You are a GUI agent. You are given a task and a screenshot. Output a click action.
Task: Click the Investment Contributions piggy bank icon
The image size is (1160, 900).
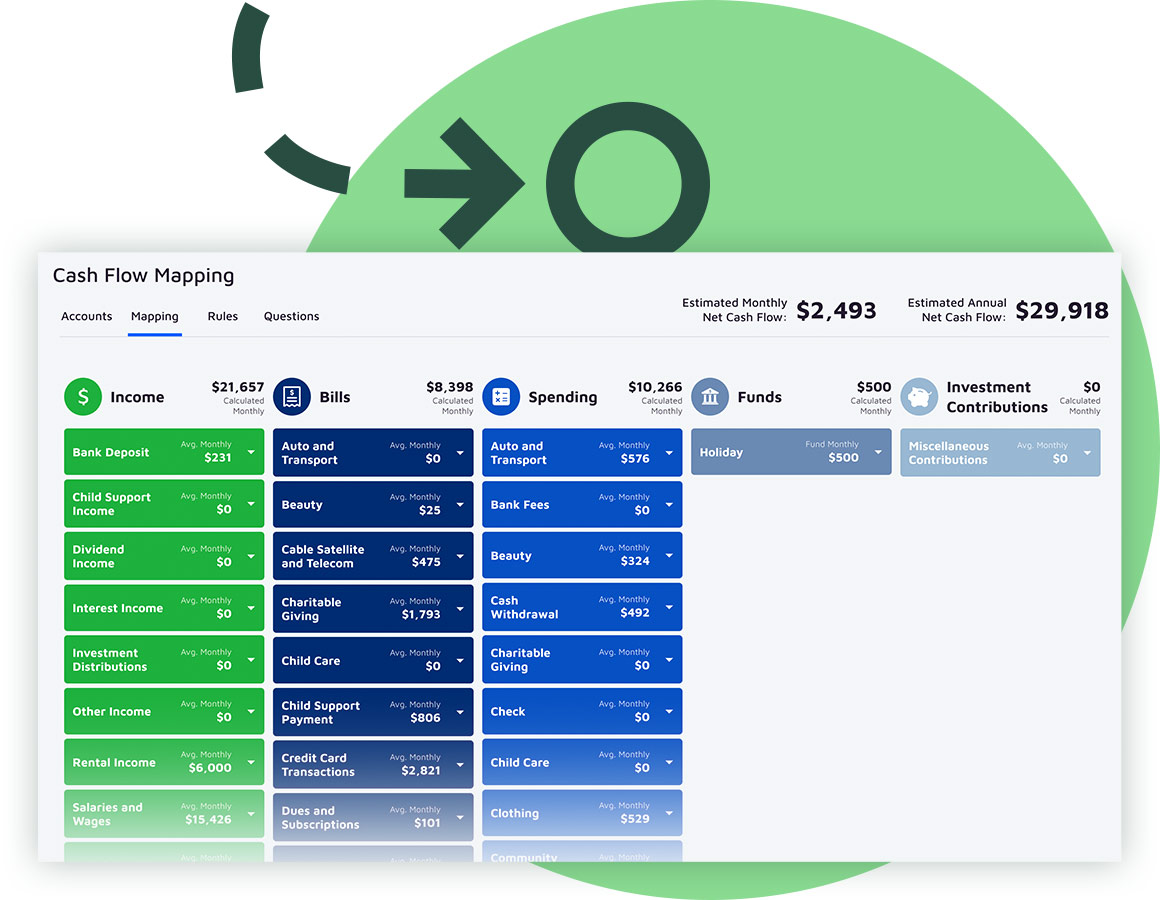[920, 396]
